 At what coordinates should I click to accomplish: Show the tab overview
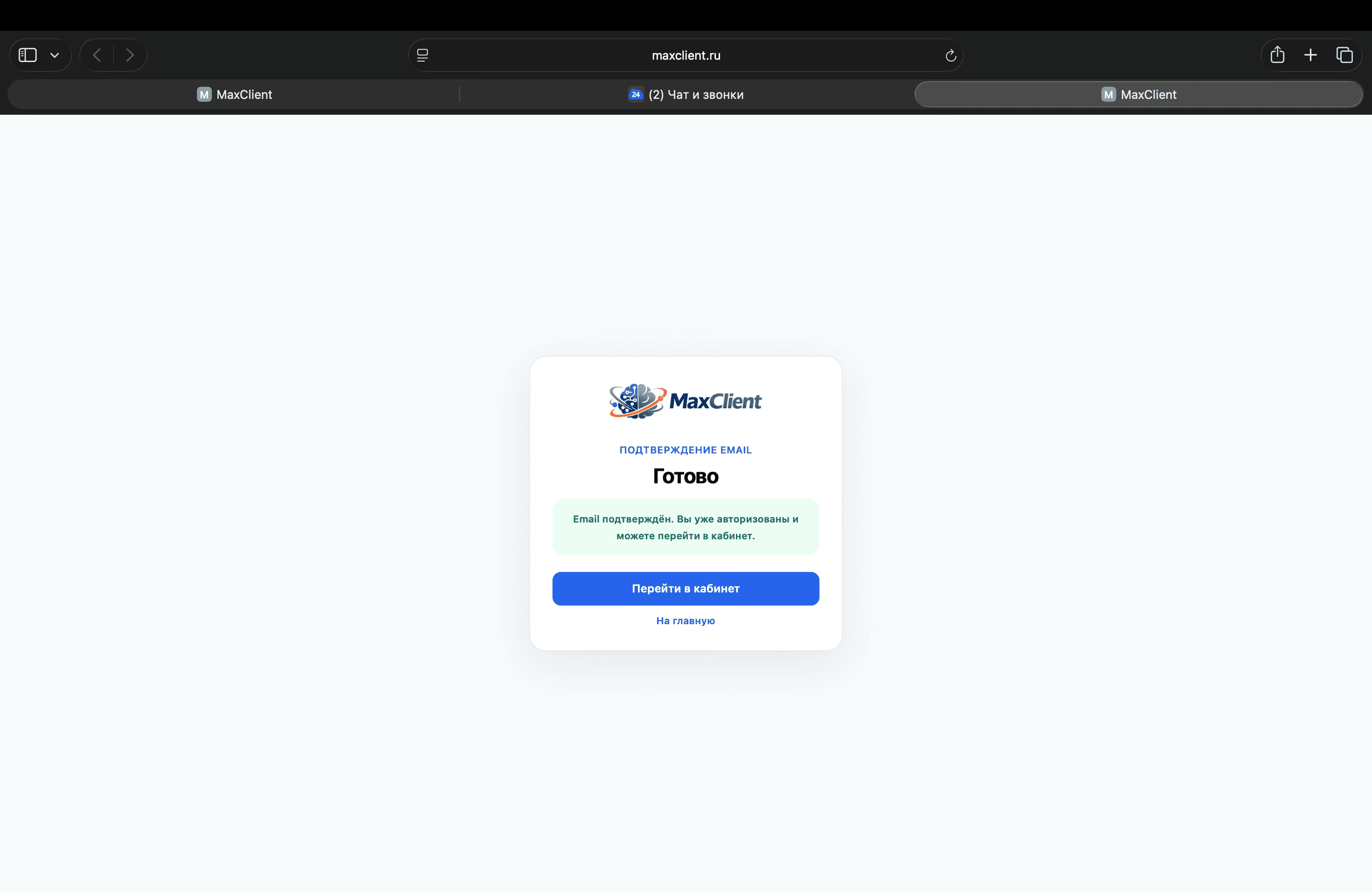click(1344, 56)
